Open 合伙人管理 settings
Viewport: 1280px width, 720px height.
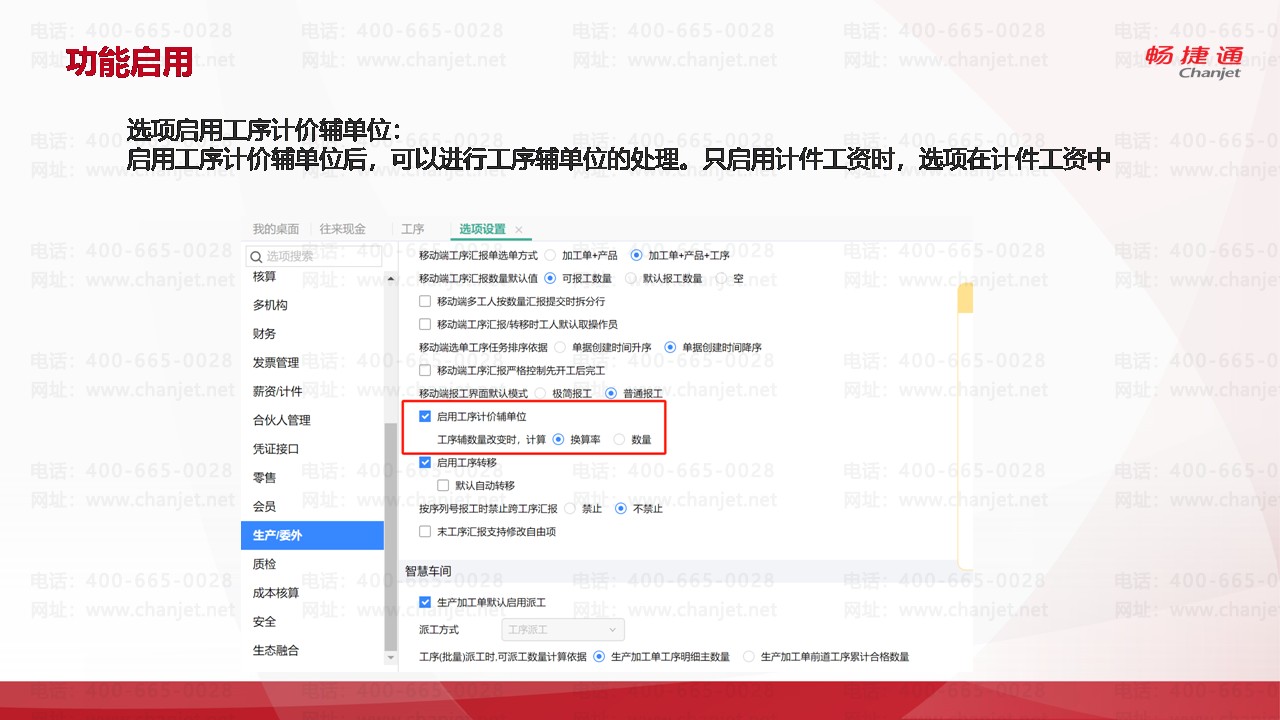(x=282, y=420)
